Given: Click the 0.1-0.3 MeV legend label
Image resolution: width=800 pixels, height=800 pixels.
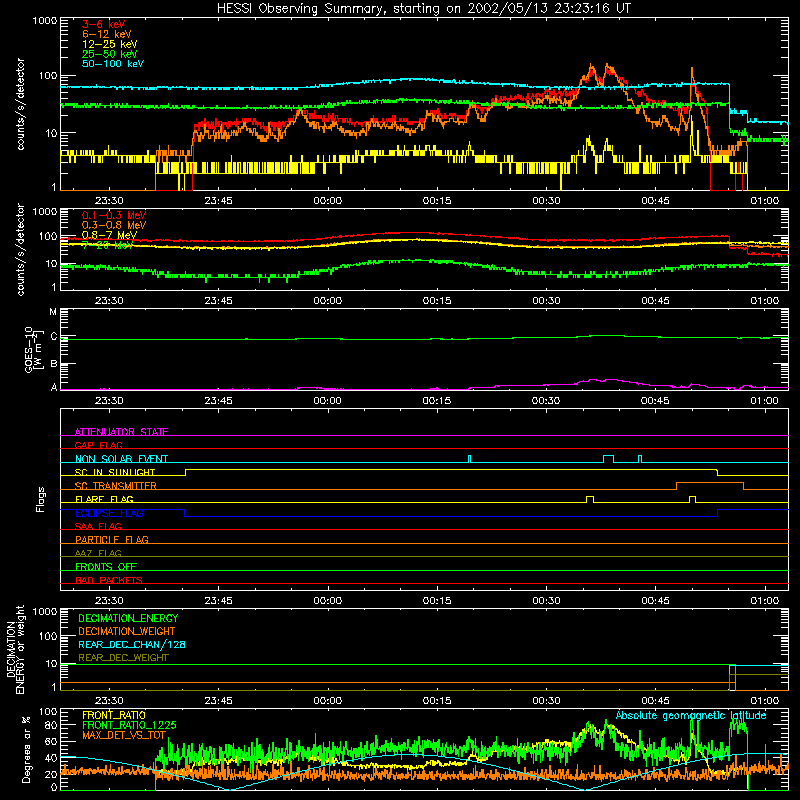Looking at the screenshot, I should pyautogui.click(x=113, y=215).
